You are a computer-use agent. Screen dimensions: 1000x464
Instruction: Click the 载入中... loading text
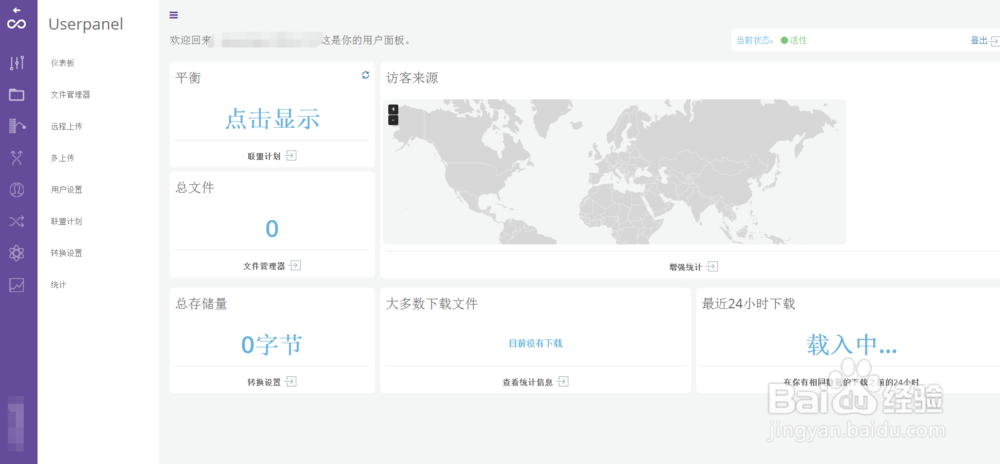852,345
